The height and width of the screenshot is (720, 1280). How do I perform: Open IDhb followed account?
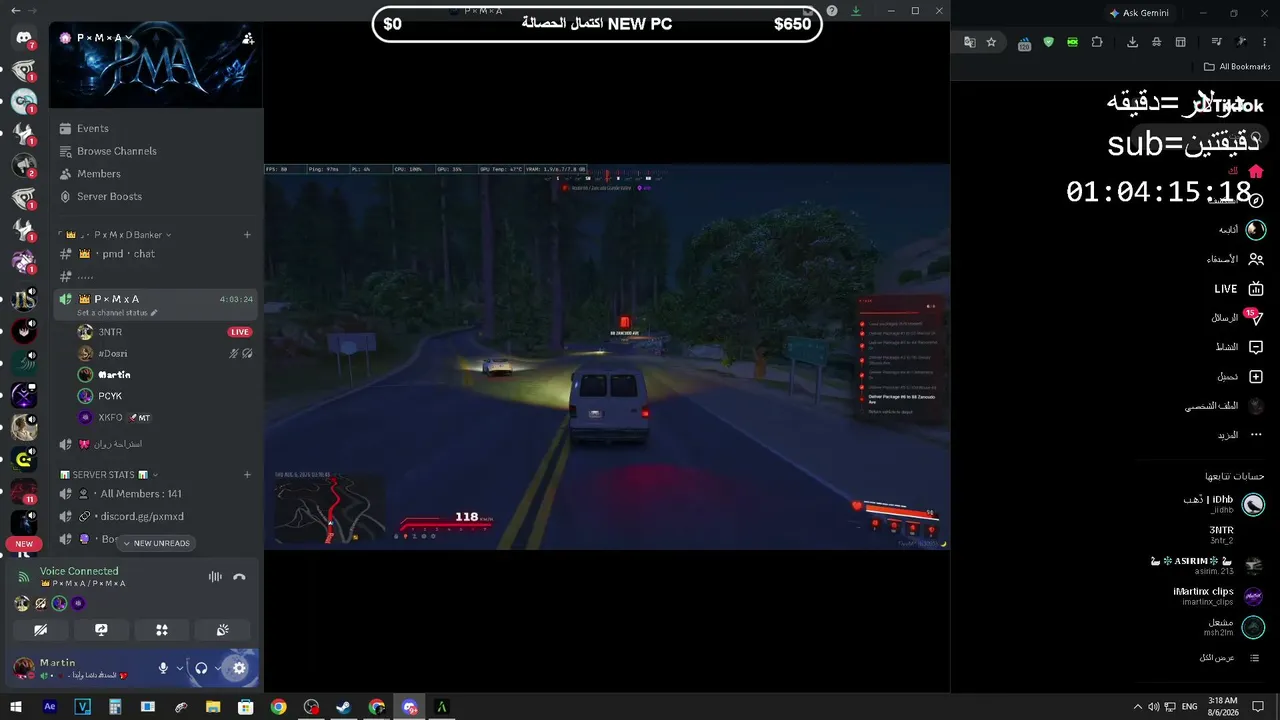coord(1224,504)
